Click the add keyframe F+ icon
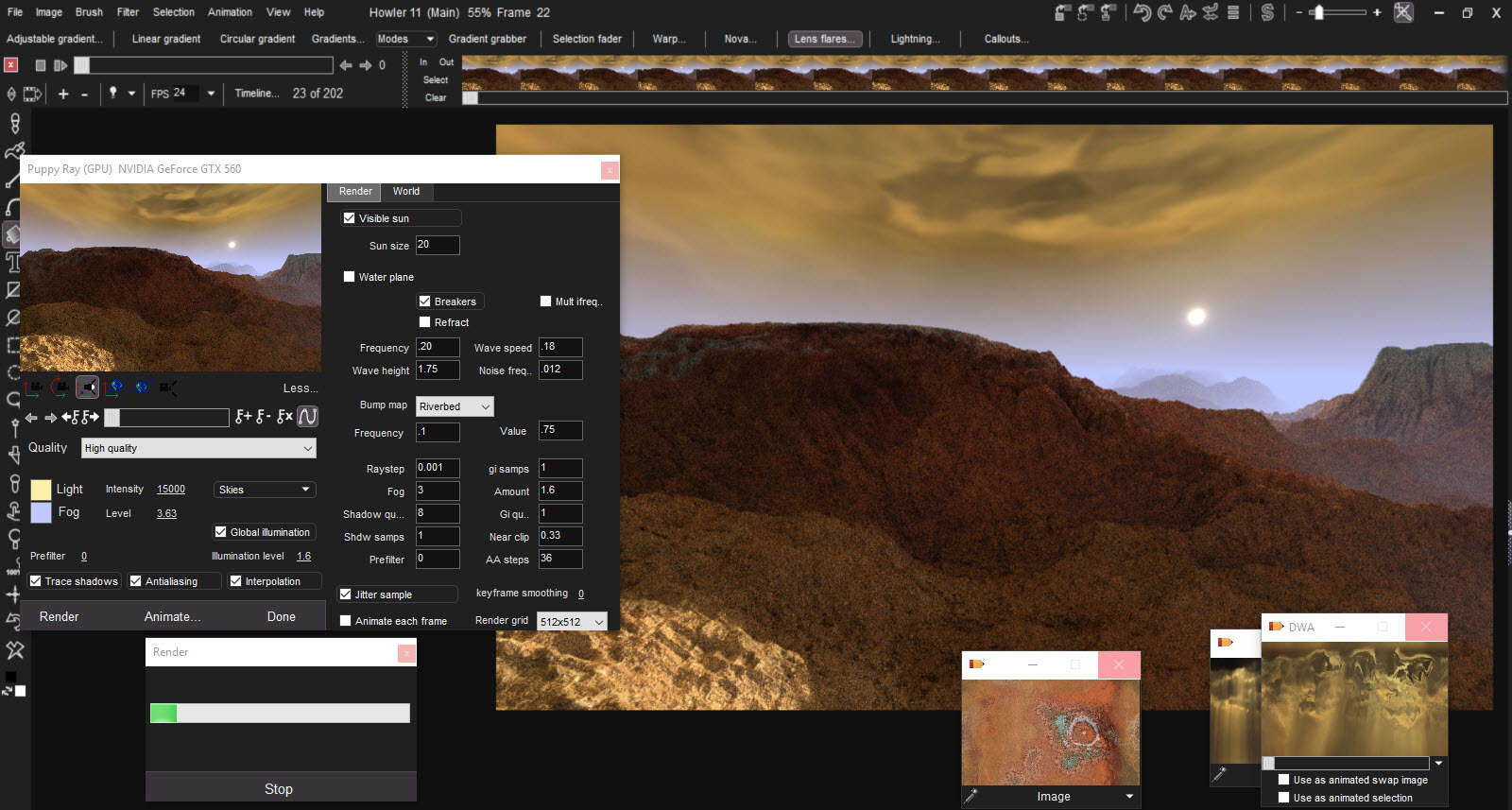 [243, 417]
